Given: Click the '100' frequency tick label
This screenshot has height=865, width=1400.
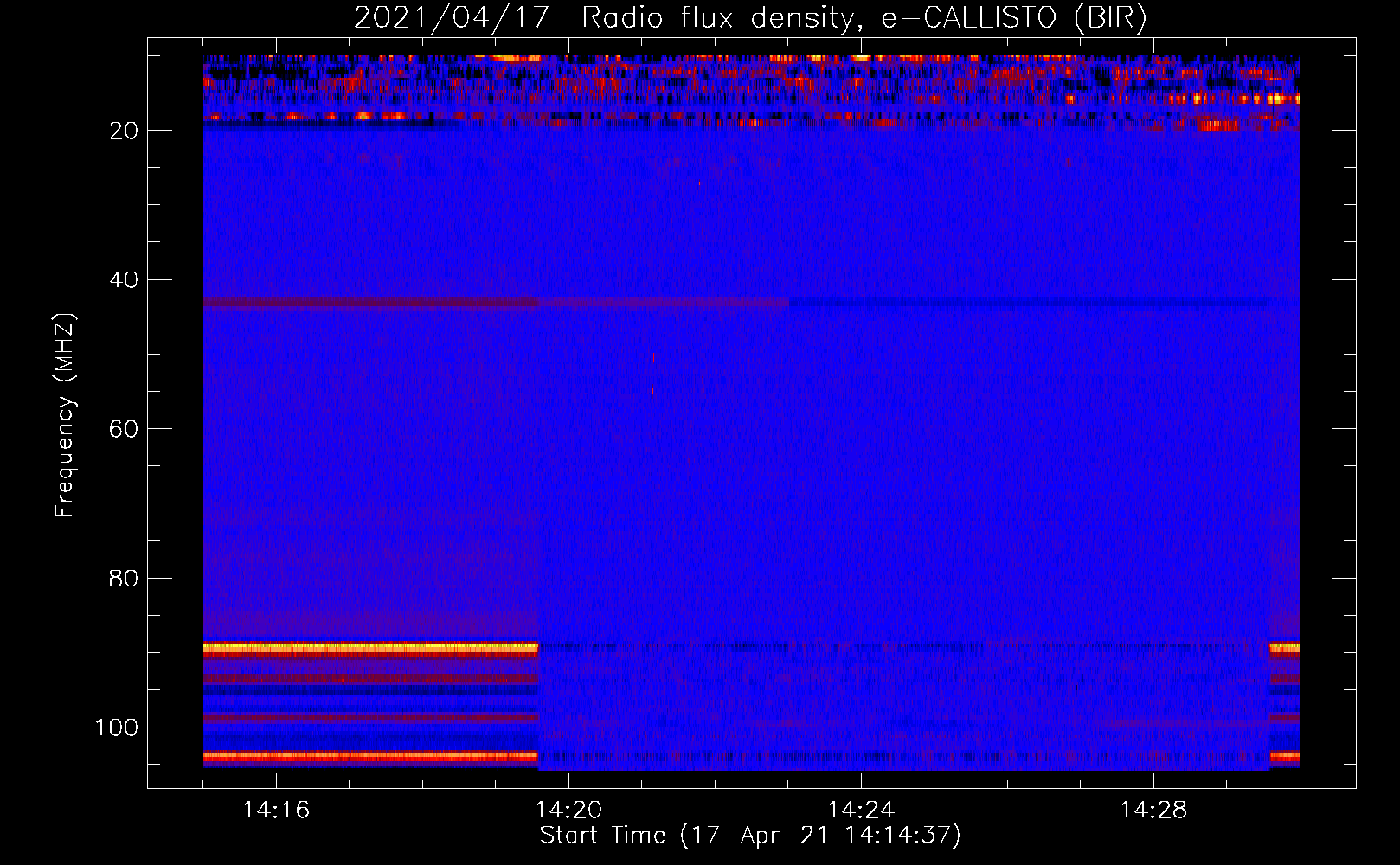Looking at the screenshot, I should click(117, 727).
